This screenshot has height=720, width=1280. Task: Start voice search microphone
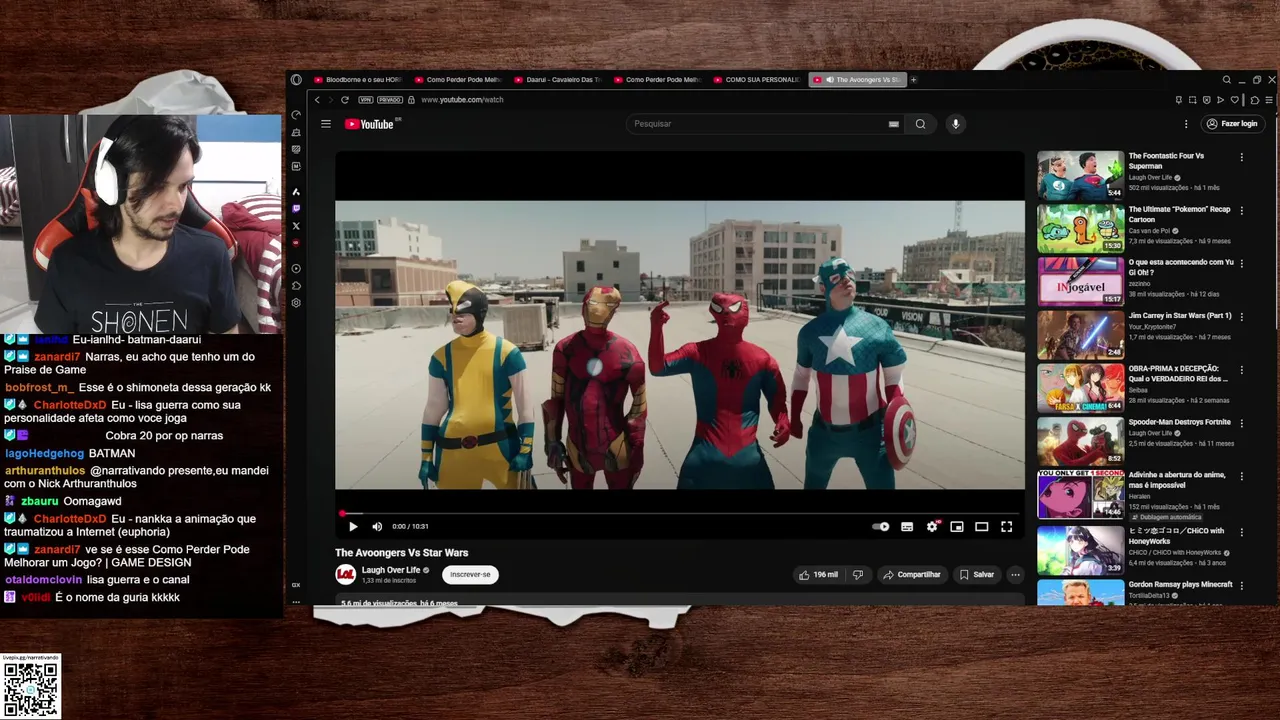pyautogui.click(x=955, y=124)
